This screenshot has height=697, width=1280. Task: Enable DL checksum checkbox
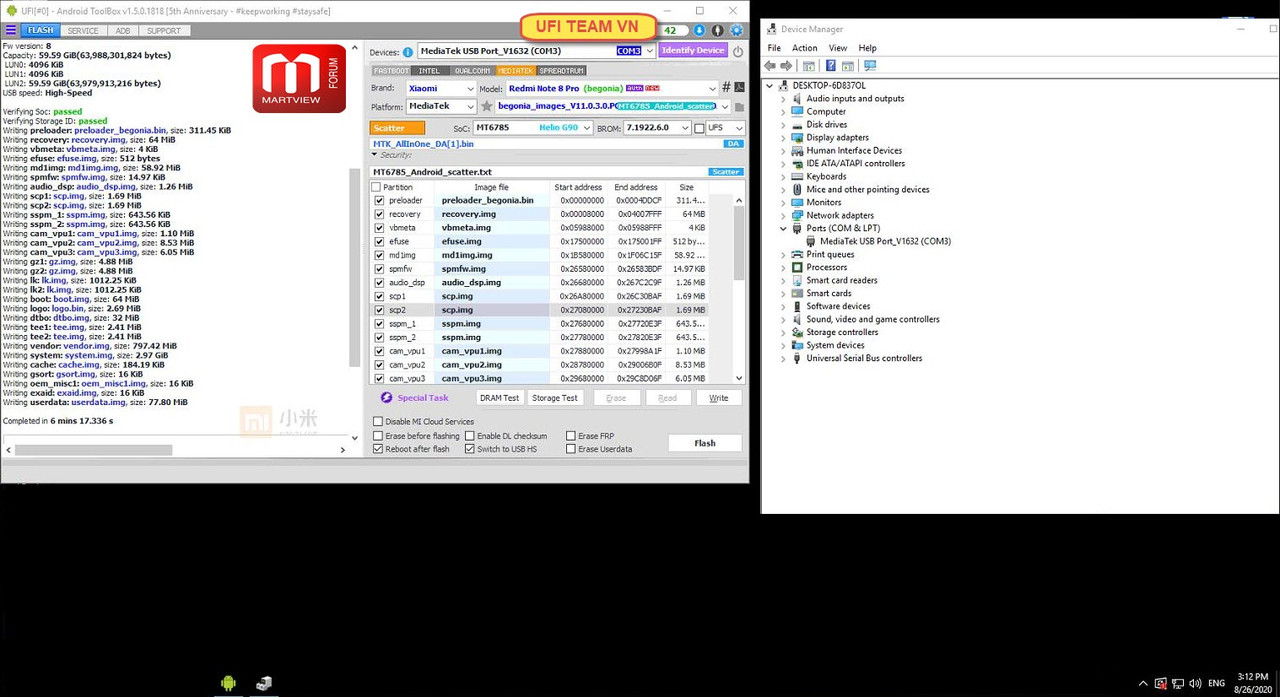[470, 436]
